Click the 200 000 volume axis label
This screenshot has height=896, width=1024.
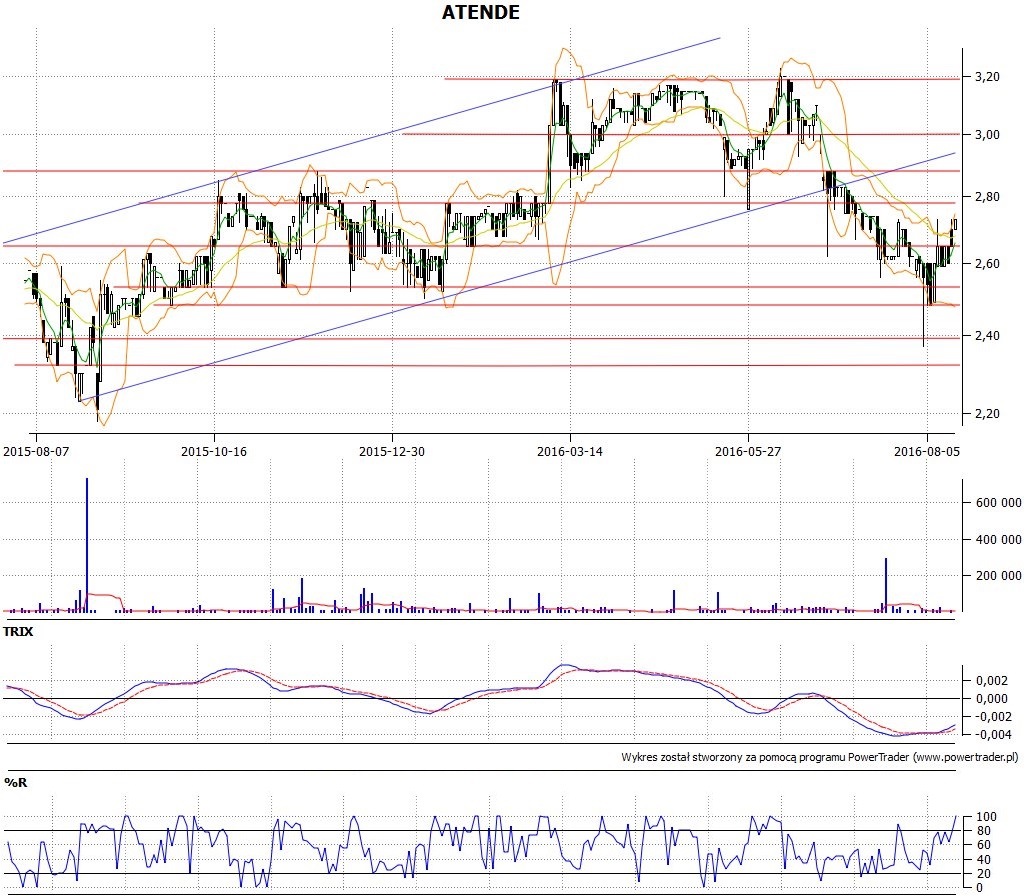point(999,576)
